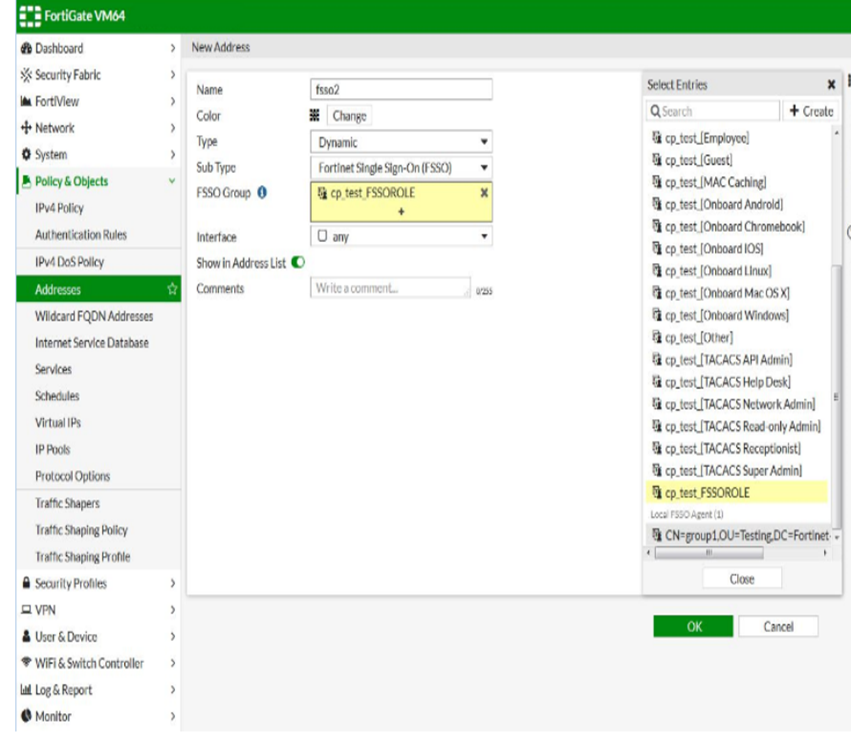
Task: Expand the Security Profiles chevron
Action: [x=173, y=583]
